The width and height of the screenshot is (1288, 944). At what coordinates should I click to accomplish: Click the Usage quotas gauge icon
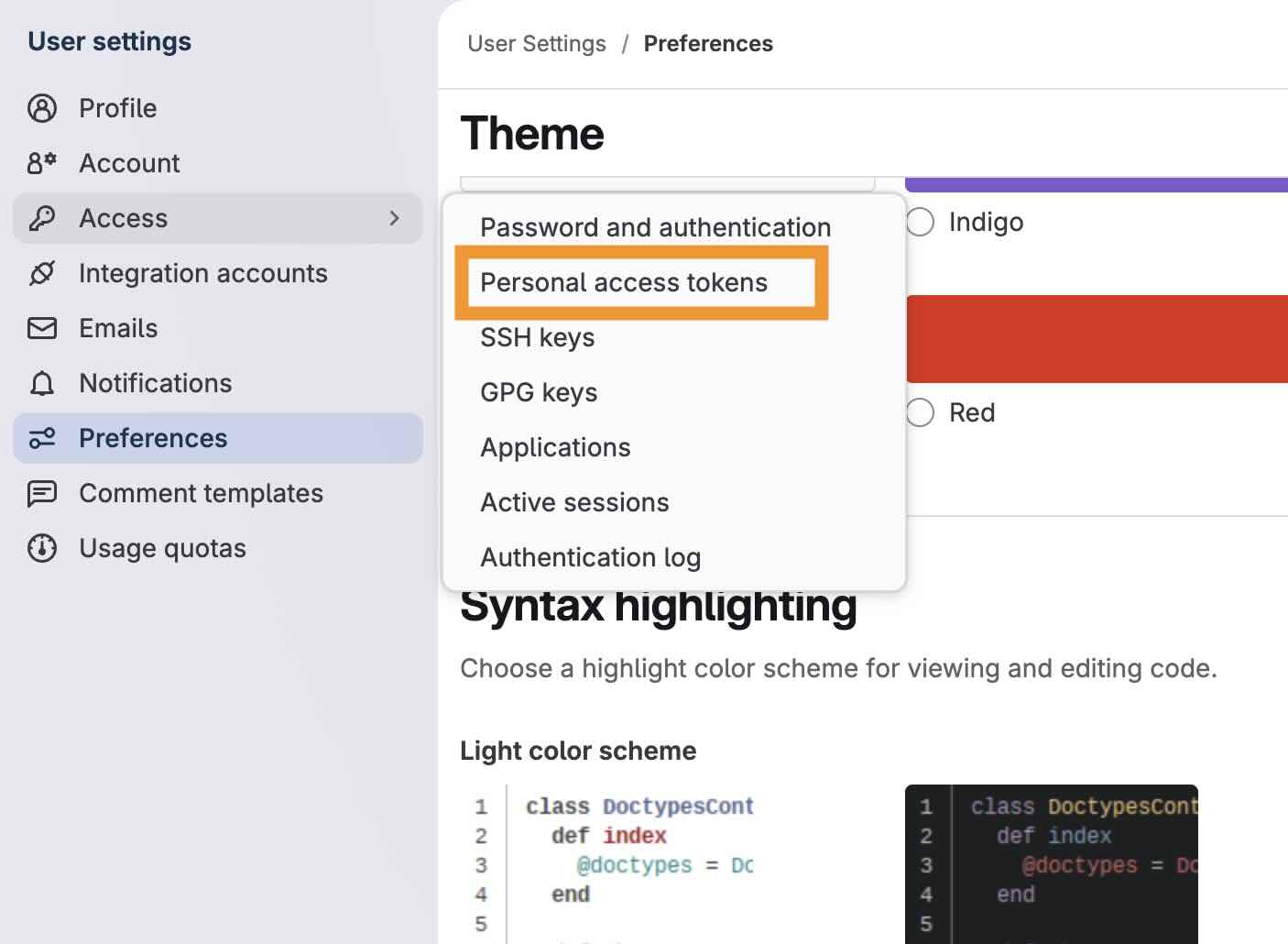point(42,548)
